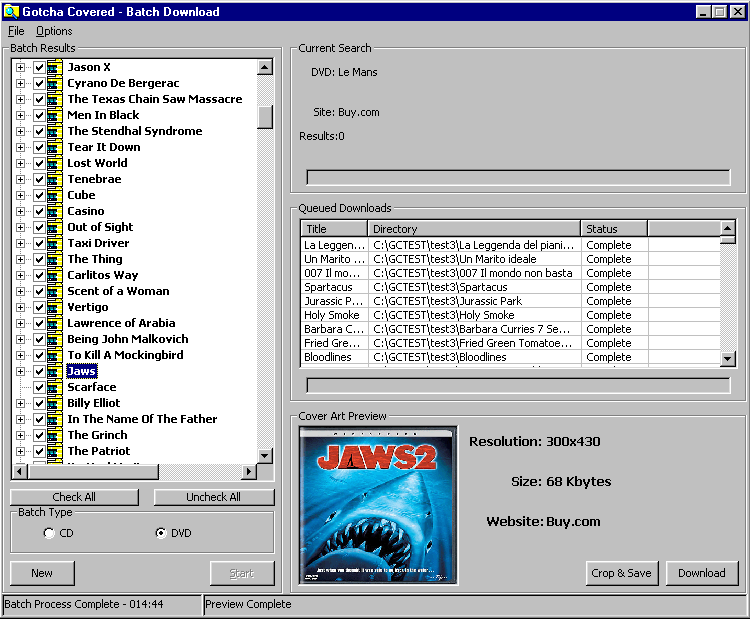The image size is (750, 619).
Task: Toggle the Casino checkbox
Action: 39,211
